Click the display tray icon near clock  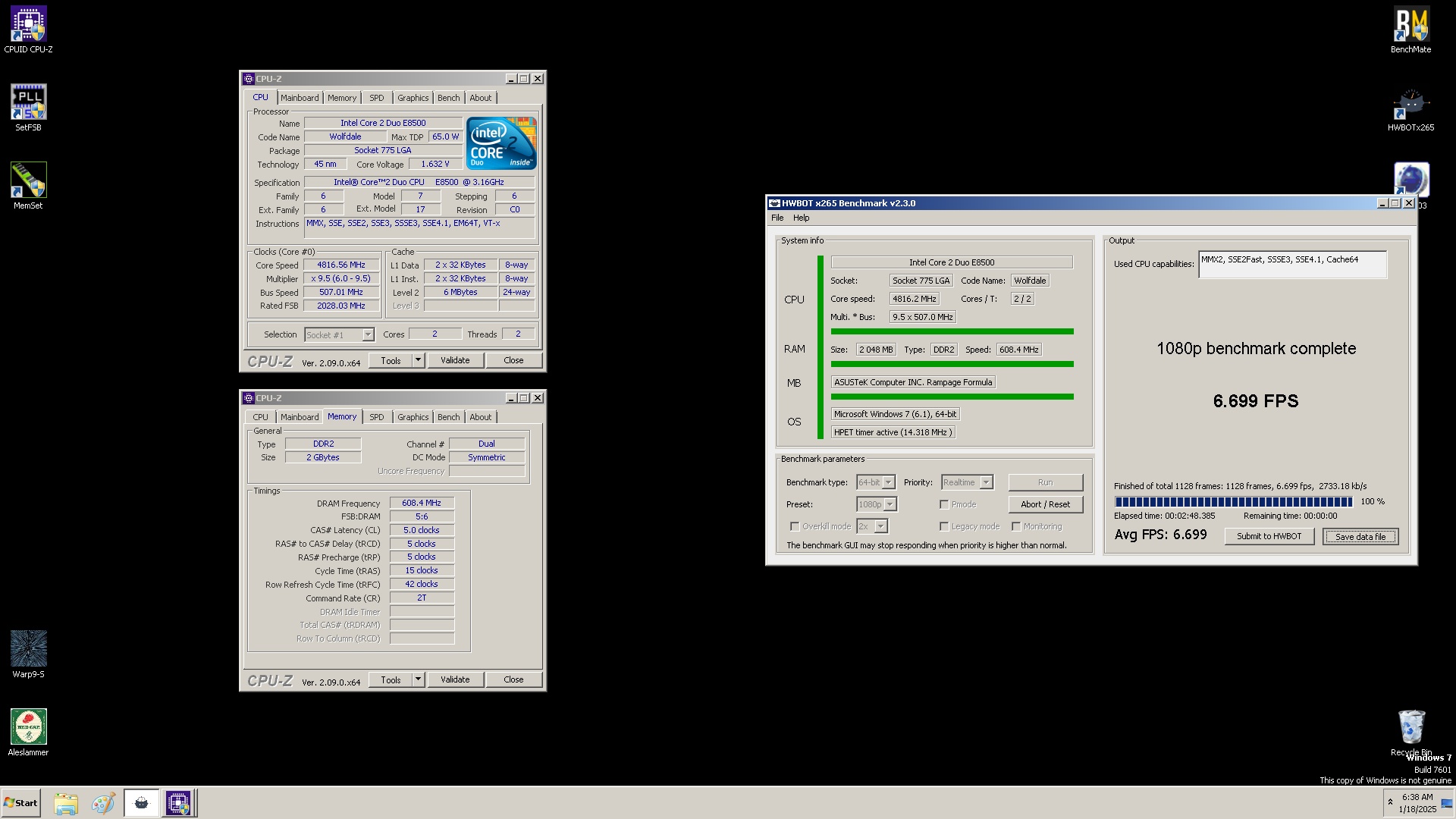pyautogui.click(x=1447, y=804)
